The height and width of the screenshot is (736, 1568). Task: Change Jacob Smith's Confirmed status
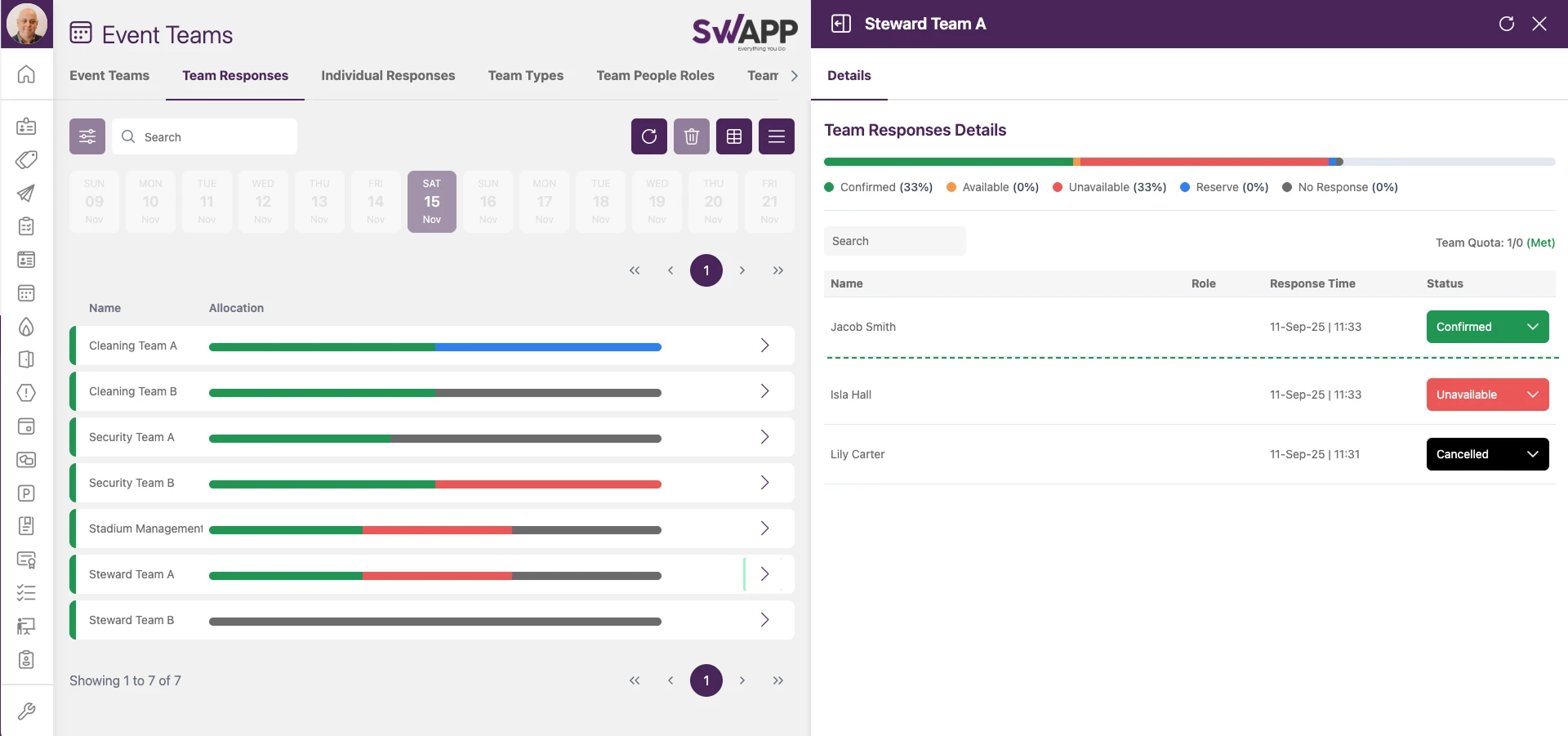coord(1533,327)
